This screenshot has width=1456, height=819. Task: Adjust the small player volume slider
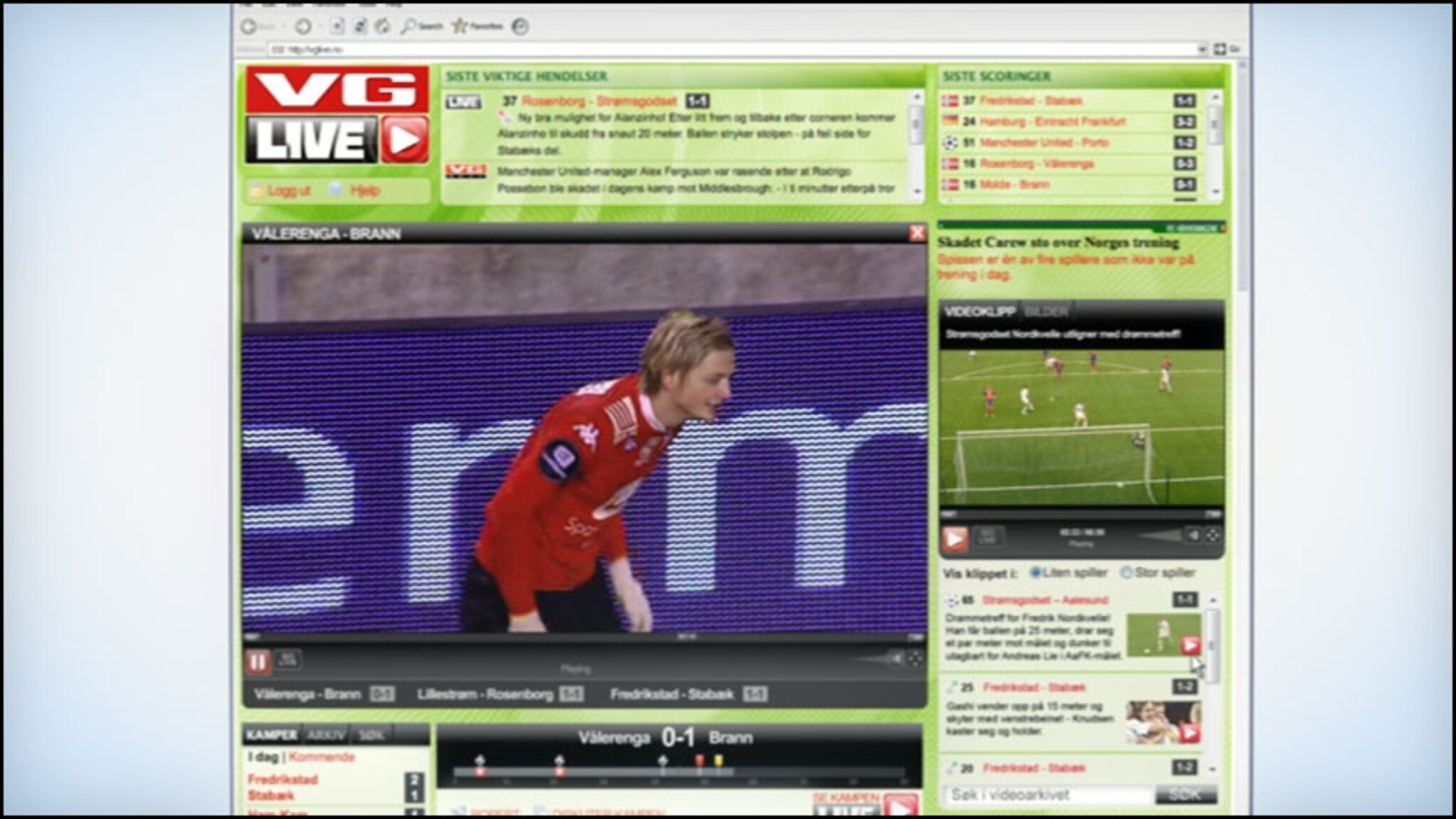point(1161,536)
